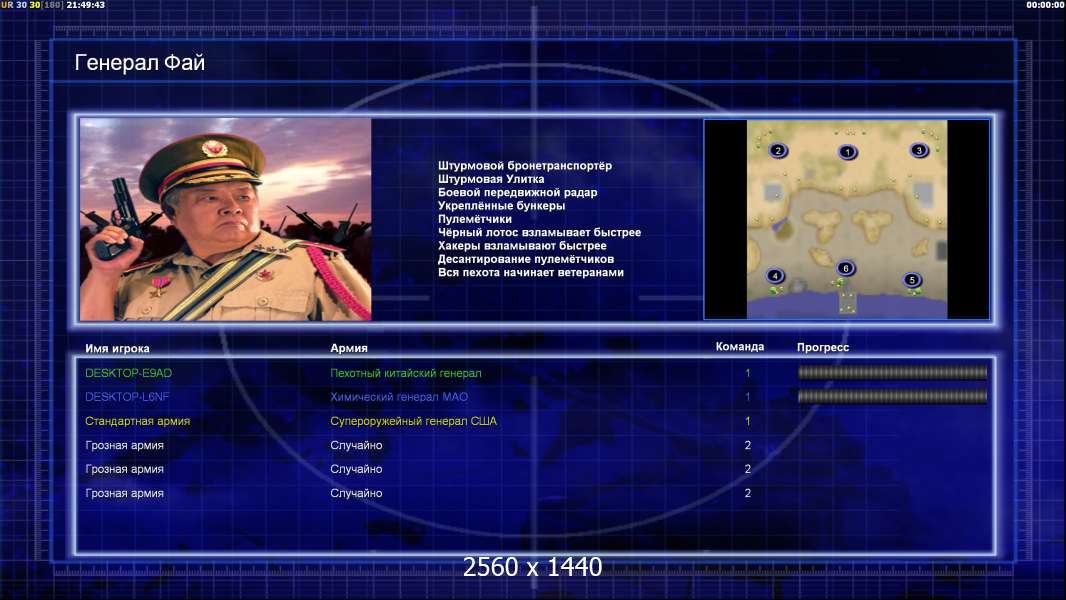Screen dimensions: 1066x600
Task: Click the 'Штурмовой бронетранспортёр' line
Action: (525, 166)
